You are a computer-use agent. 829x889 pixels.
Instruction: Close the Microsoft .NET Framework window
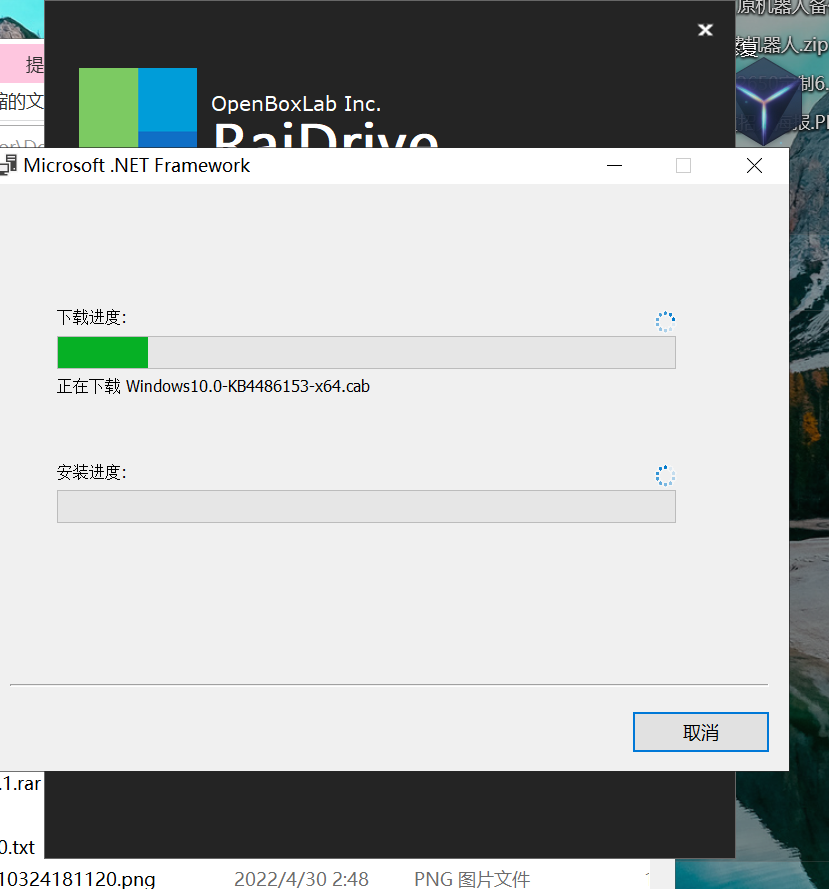pos(754,166)
